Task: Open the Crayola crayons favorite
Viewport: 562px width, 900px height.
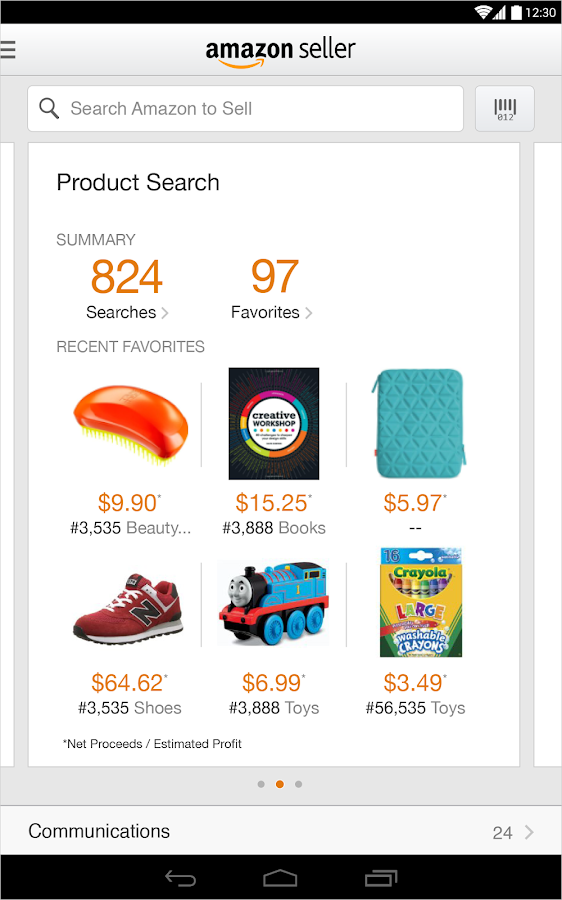Action: [421, 603]
